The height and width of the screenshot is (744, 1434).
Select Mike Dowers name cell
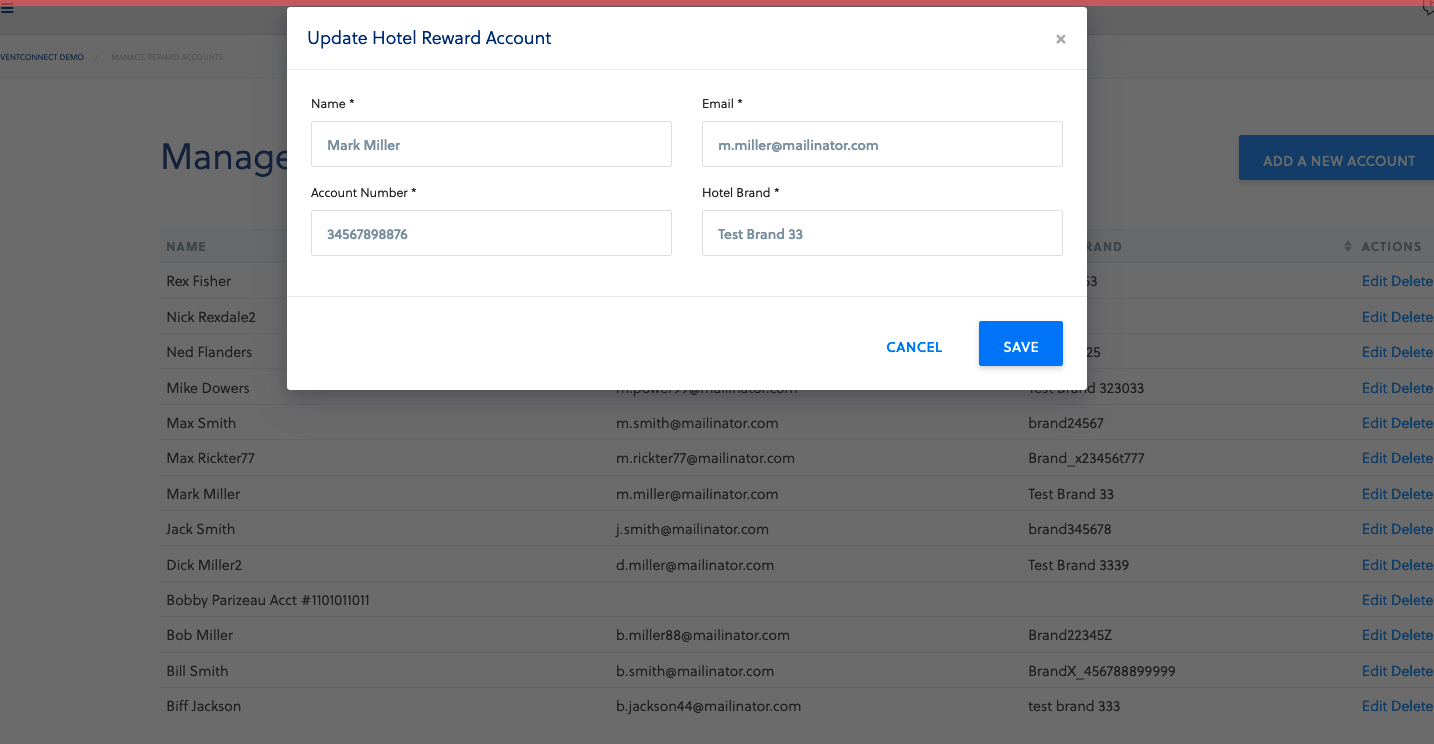click(x=208, y=388)
